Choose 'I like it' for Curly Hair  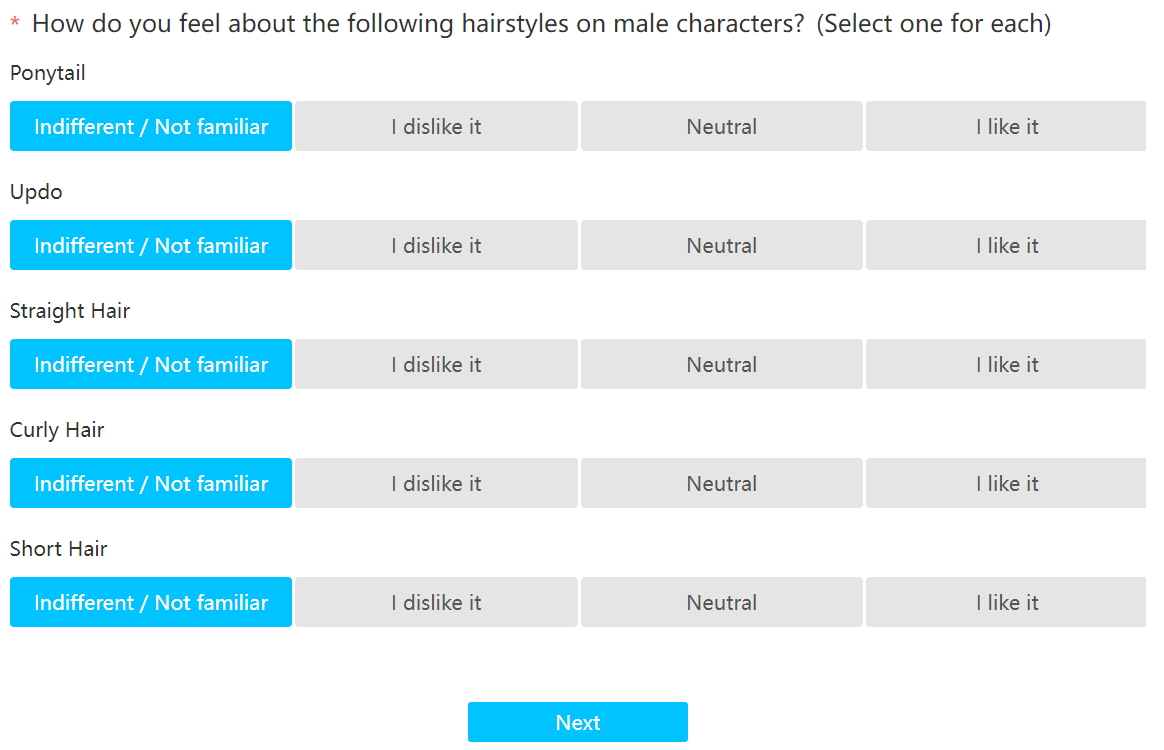1006,483
